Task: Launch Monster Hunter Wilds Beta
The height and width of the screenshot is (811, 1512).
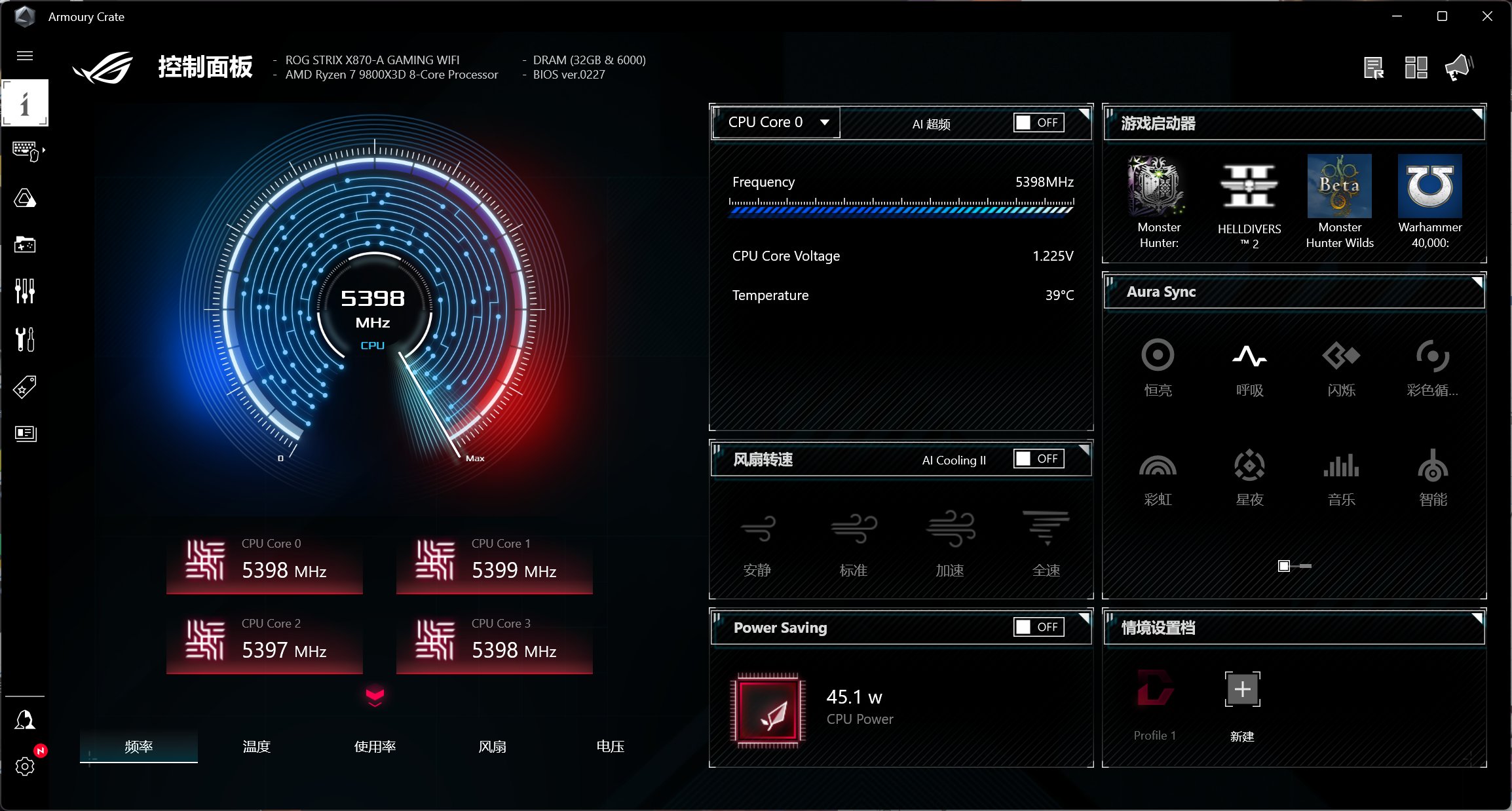Action: [1340, 202]
